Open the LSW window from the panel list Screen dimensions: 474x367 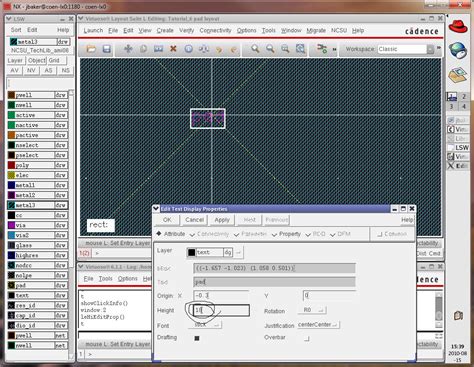(x=458, y=147)
